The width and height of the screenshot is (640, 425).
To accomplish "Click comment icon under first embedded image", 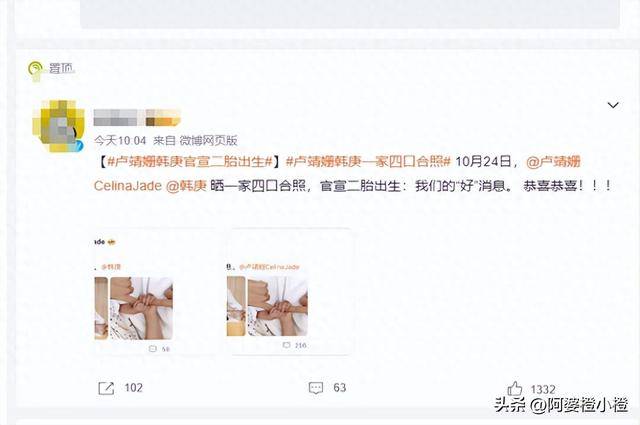I will pyautogui.click(x=153, y=349).
